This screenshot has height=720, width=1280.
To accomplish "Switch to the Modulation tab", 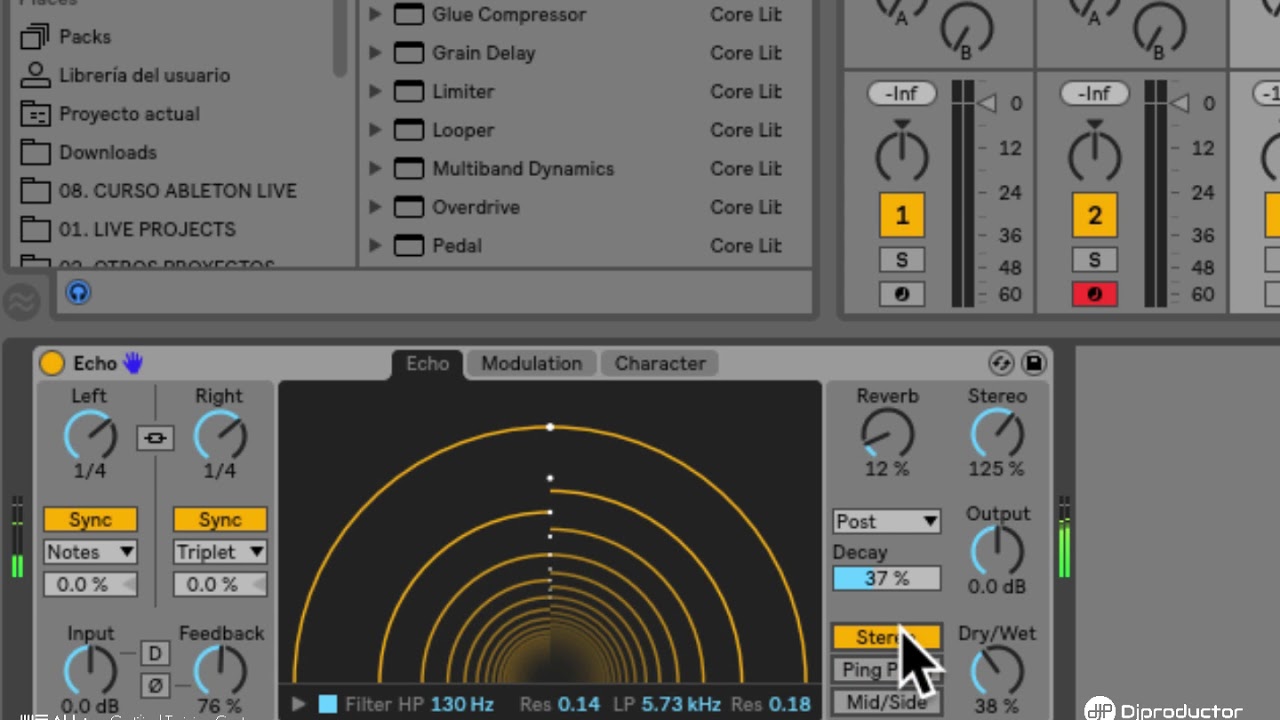I will point(531,364).
